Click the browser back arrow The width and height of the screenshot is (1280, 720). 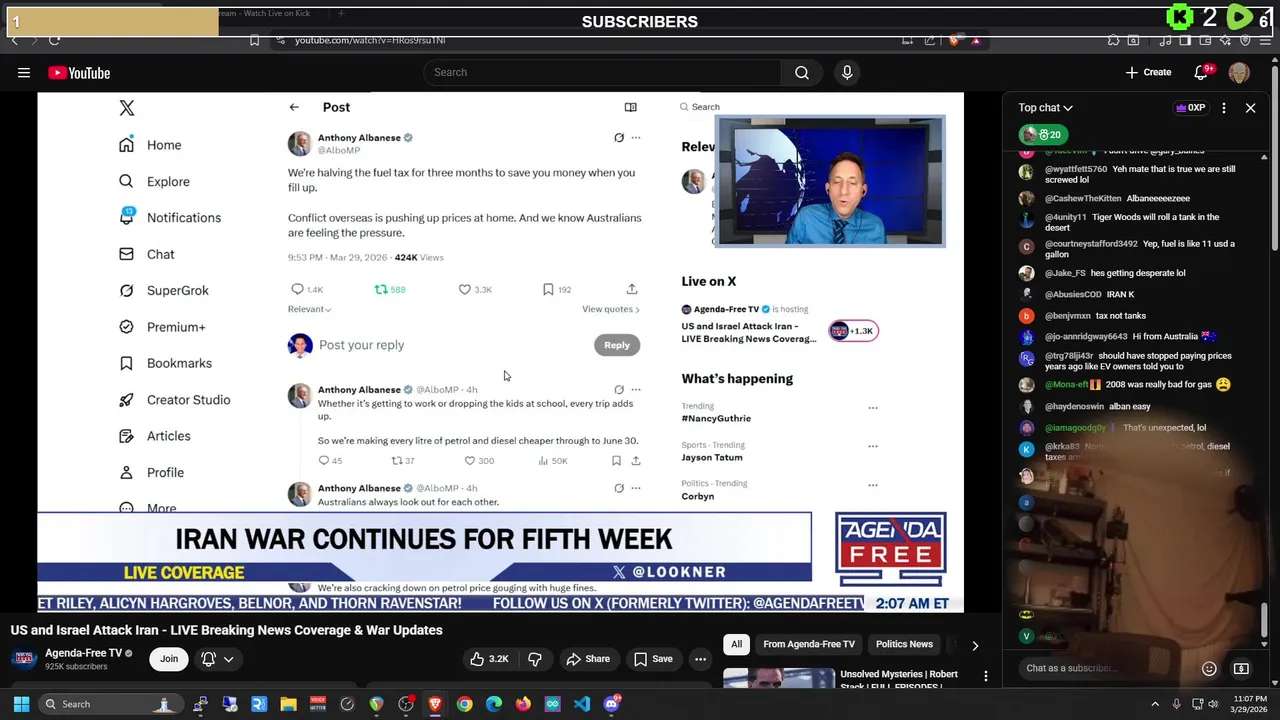(x=14, y=40)
